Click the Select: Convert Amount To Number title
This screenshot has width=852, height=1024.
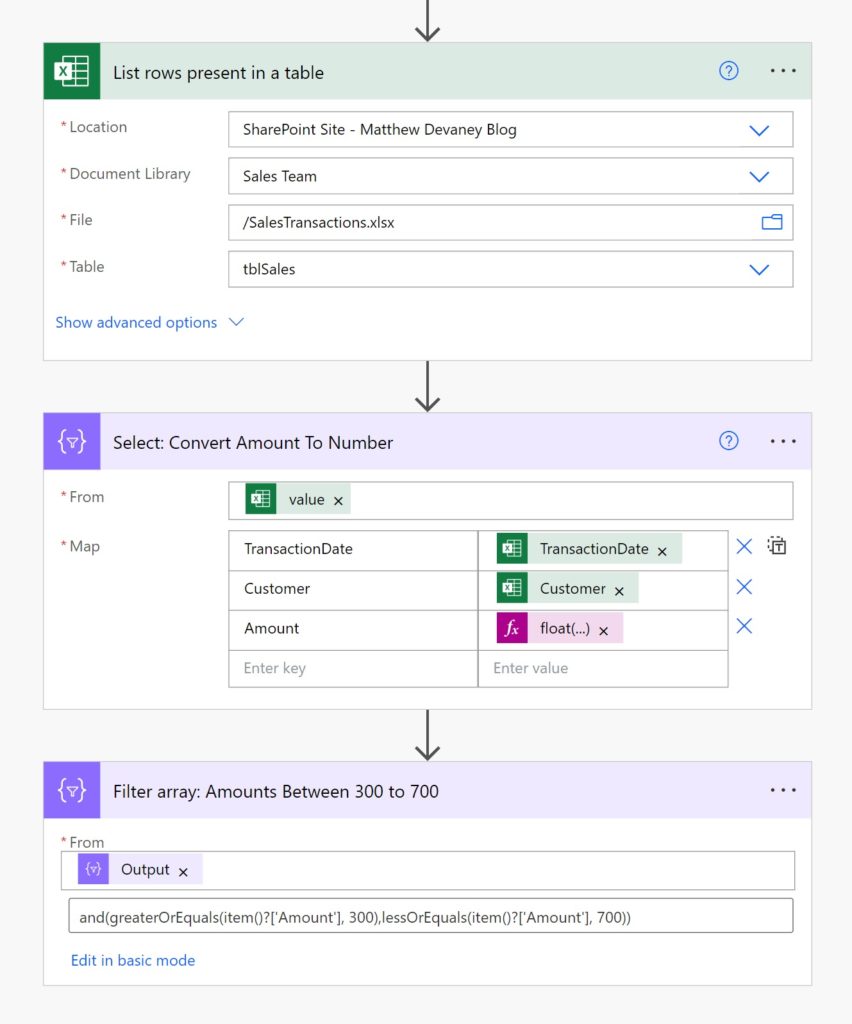coord(253,443)
